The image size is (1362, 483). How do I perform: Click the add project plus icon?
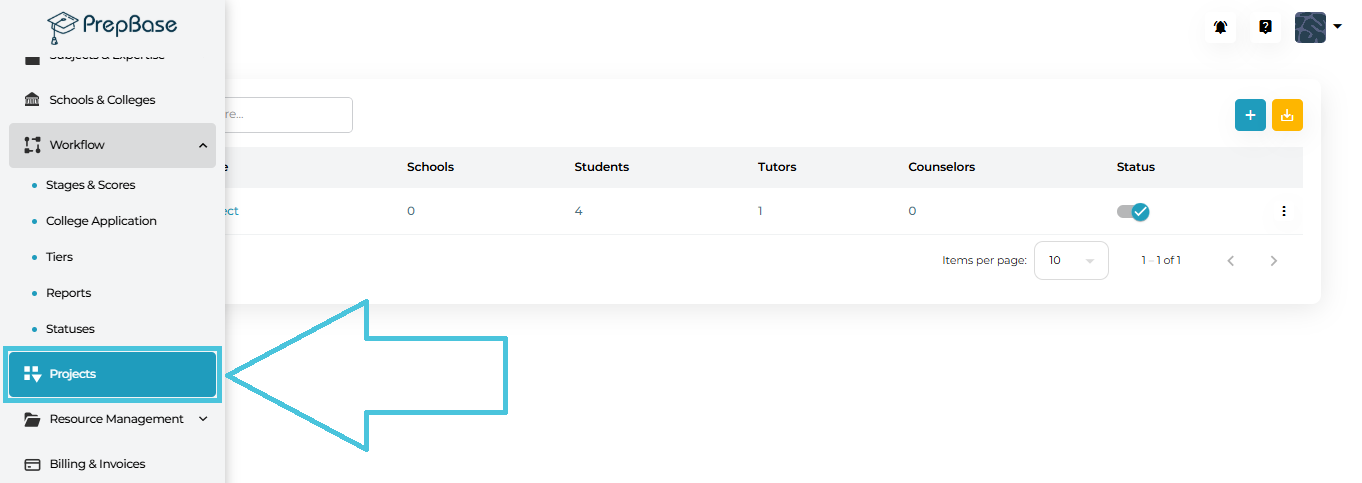(x=1250, y=115)
